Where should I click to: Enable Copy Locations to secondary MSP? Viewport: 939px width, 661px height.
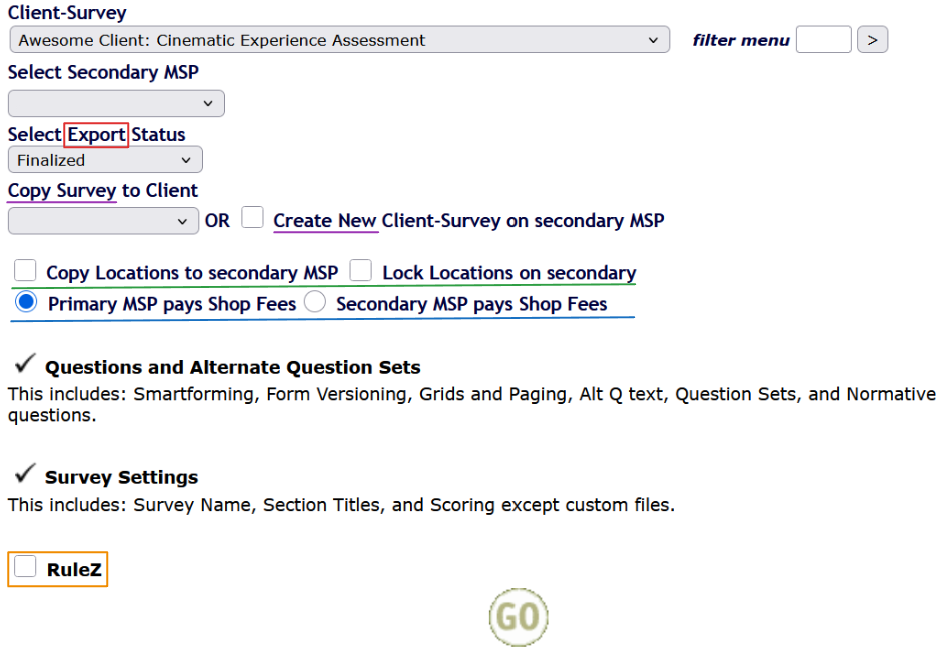pyautogui.click(x=25, y=270)
